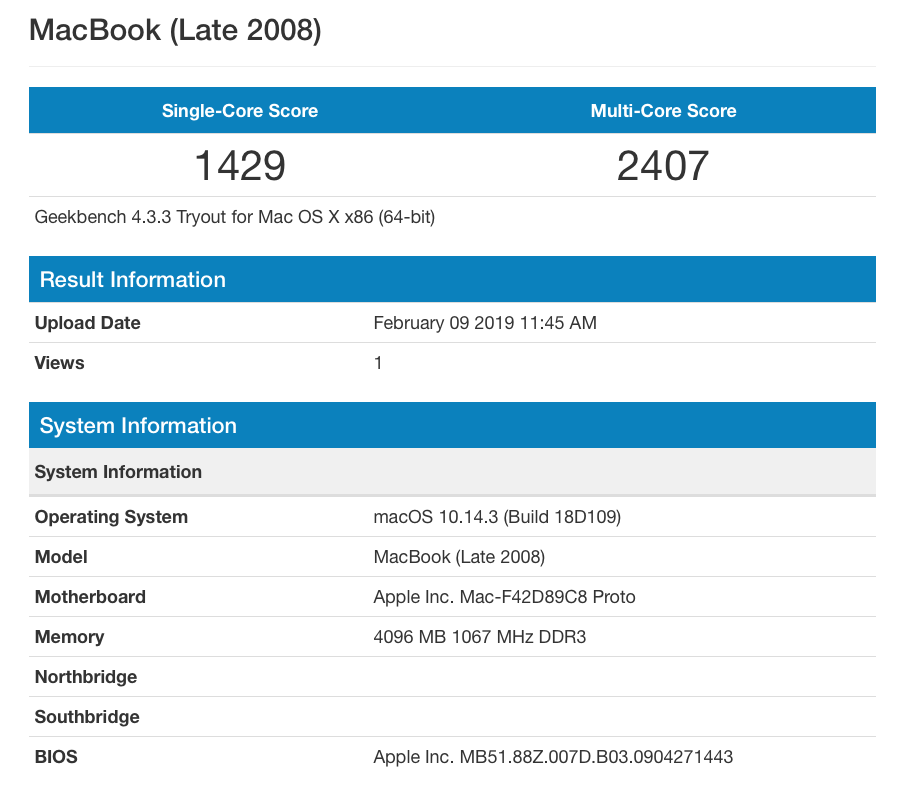Click the Southbridge label
The width and height of the screenshot is (905, 792).
[87, 716]
